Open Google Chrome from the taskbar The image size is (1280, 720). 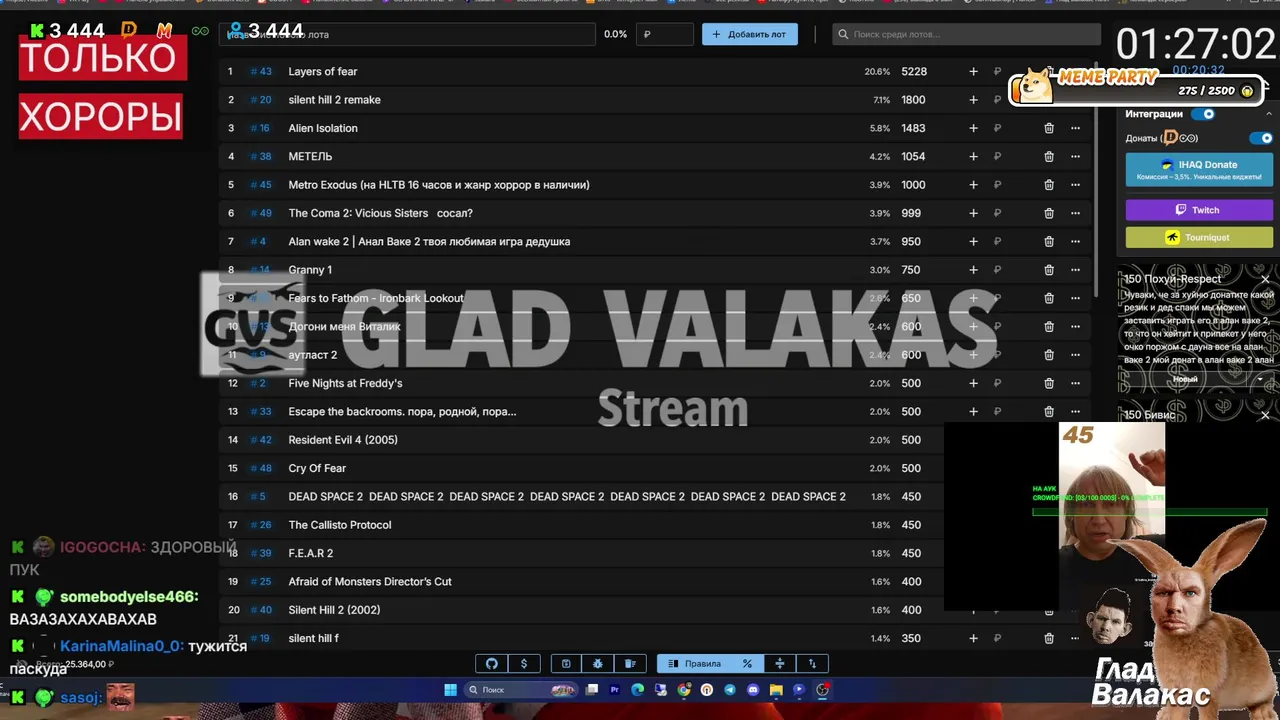(x=684, y=690)
